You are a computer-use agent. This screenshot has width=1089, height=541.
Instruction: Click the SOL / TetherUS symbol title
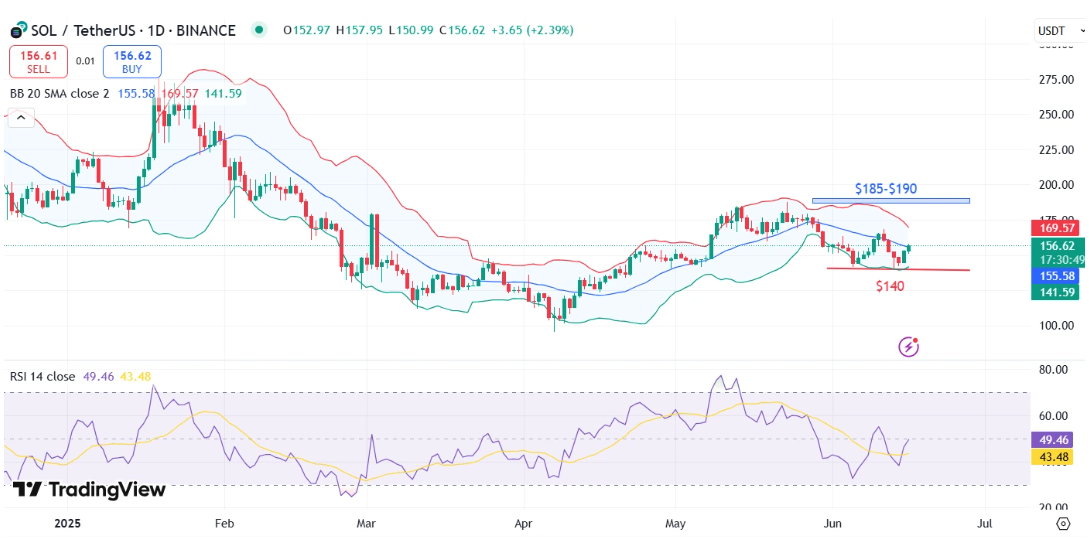pyautogui.click(x=133, y=30)
